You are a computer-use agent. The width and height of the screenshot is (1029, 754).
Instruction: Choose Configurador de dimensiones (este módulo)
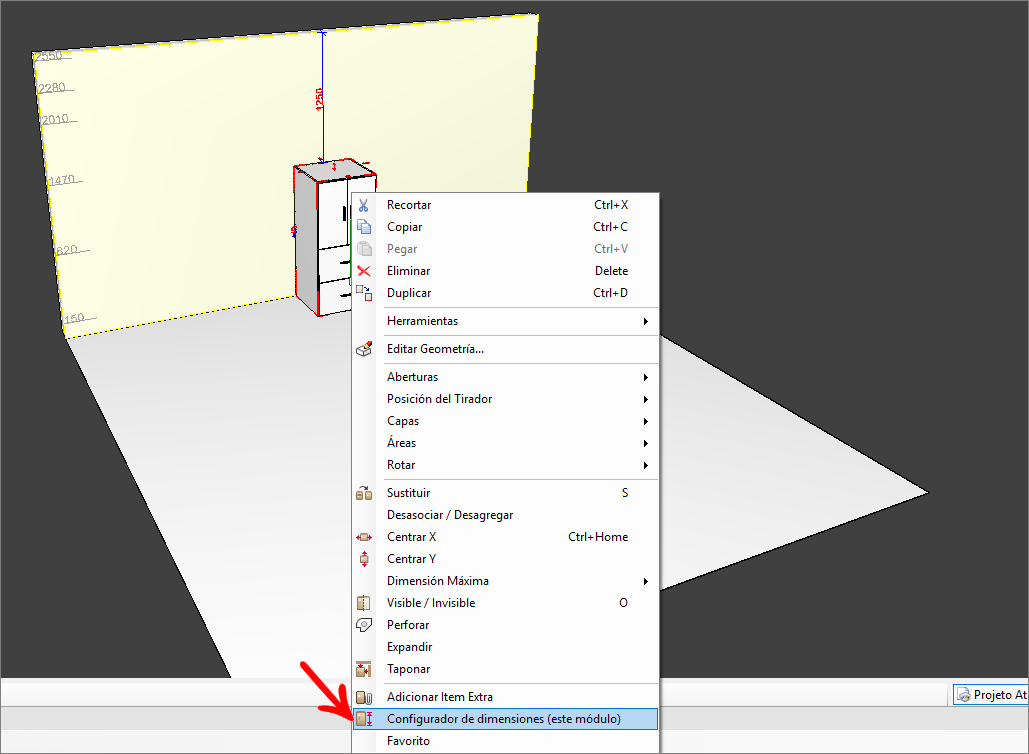505,719
